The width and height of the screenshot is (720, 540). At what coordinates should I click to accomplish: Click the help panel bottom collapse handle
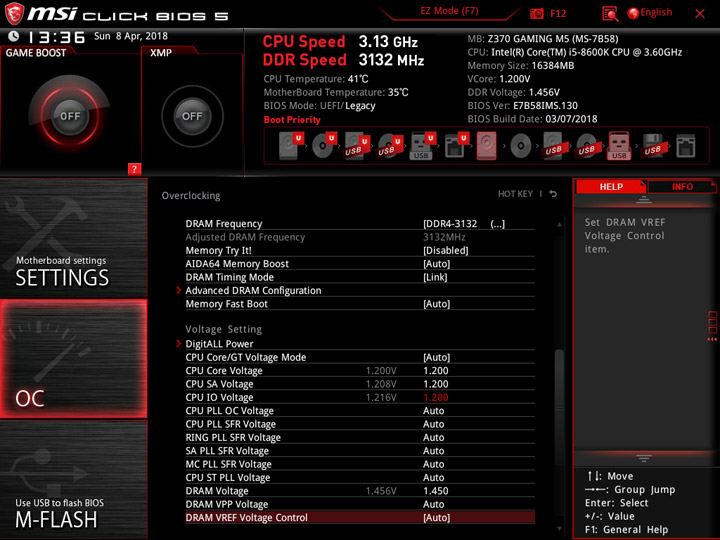pos(644,458)
